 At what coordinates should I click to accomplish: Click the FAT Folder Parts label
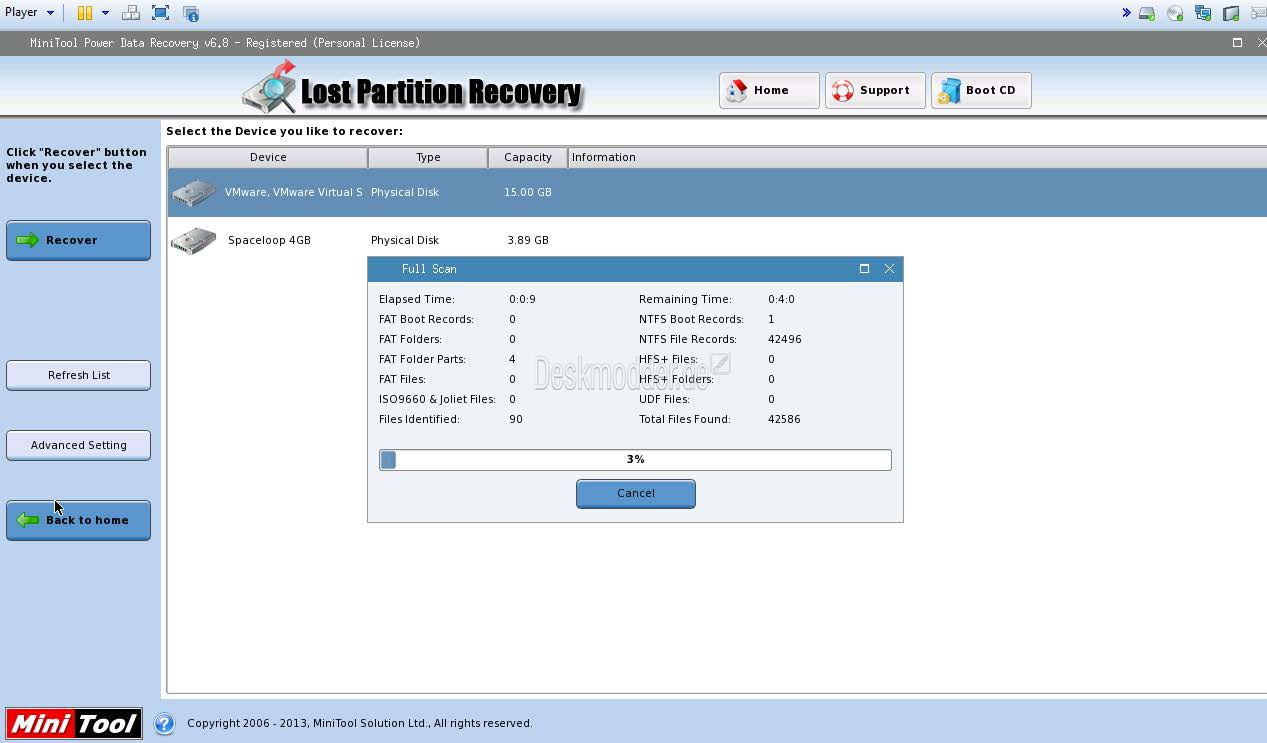click(422, 359)
